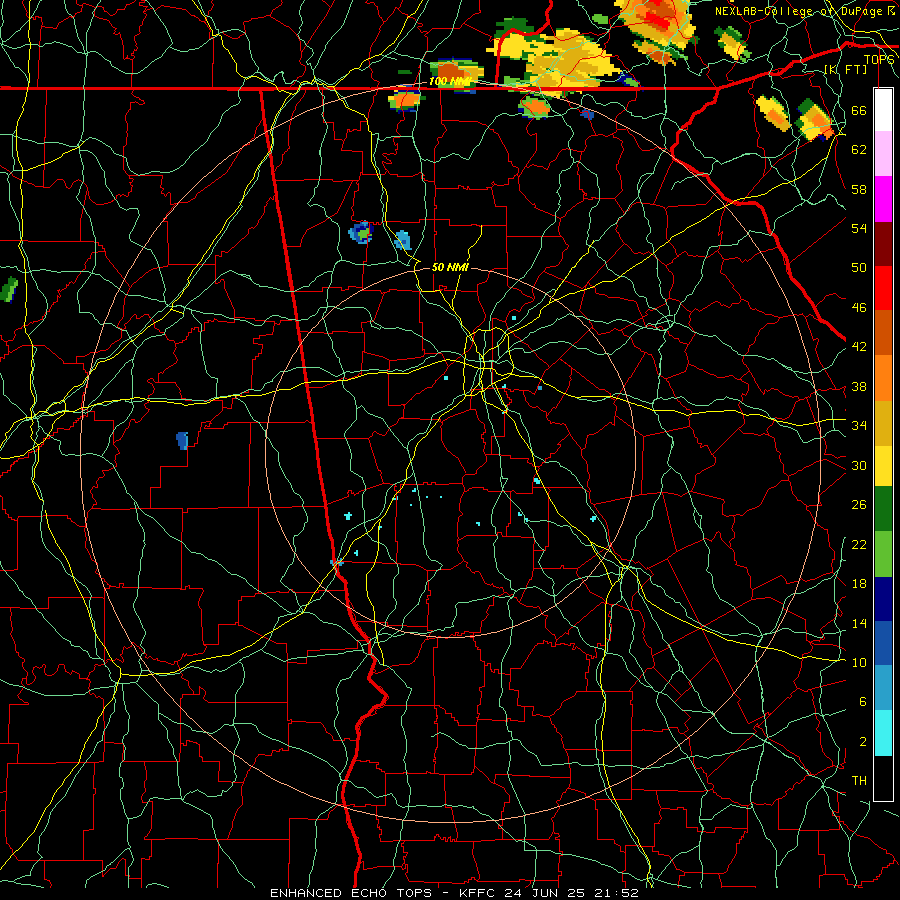Click the dark red 54 kft legend swatch
This screenshot has height=900, width=900.
tap(883, 244)
